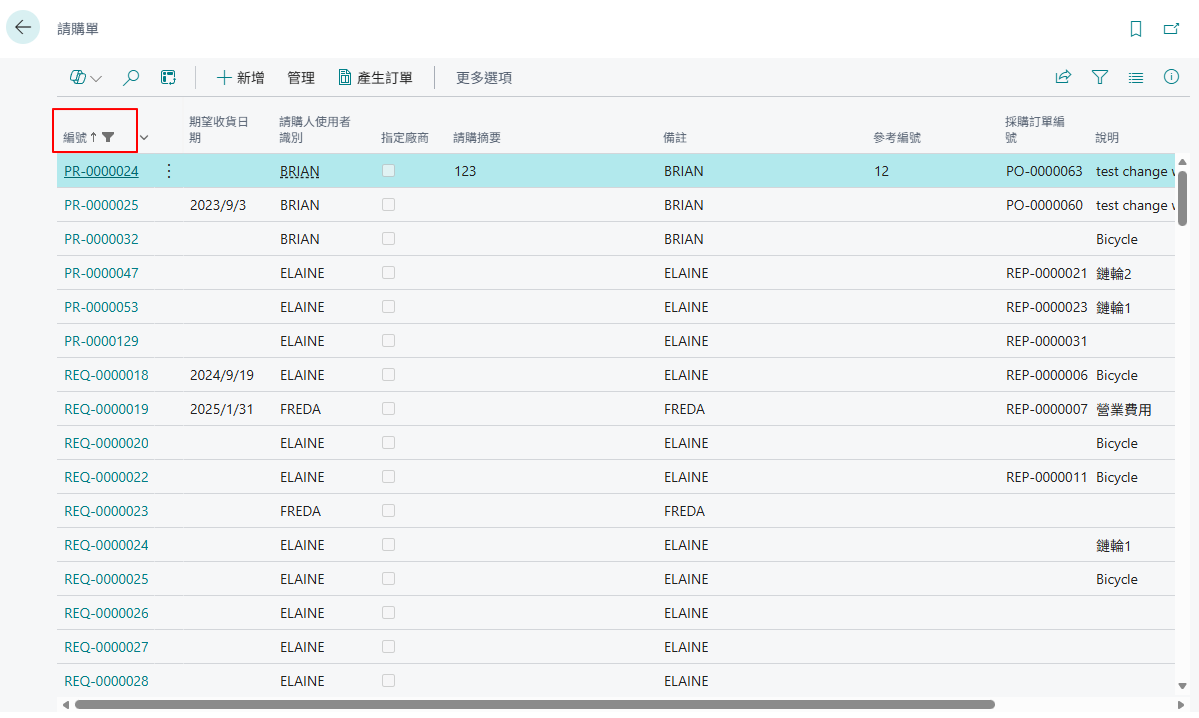Toggle 指定廠商 checkbox for REQ-0000027

pos(388,646)
